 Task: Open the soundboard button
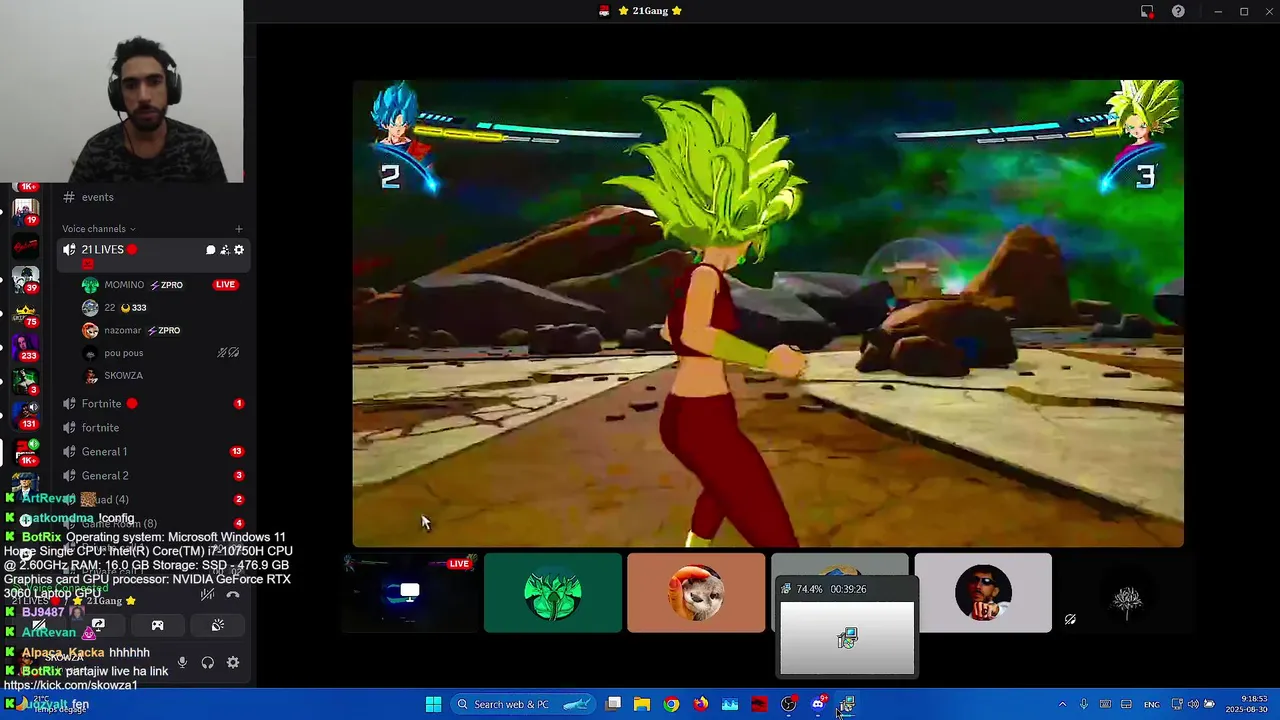(217, 625)
